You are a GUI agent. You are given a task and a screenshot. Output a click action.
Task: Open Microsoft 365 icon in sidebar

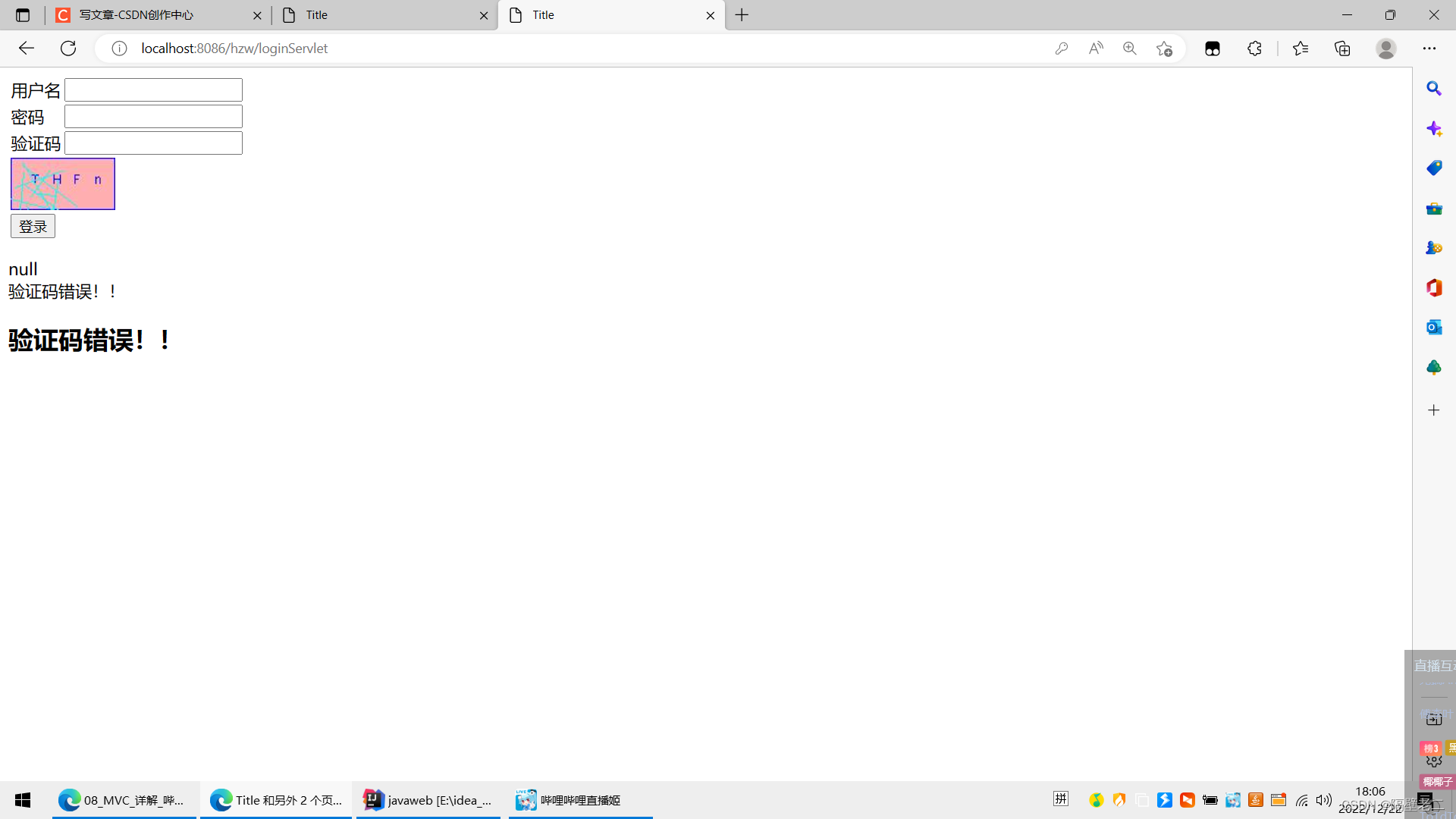[1433, 287]
